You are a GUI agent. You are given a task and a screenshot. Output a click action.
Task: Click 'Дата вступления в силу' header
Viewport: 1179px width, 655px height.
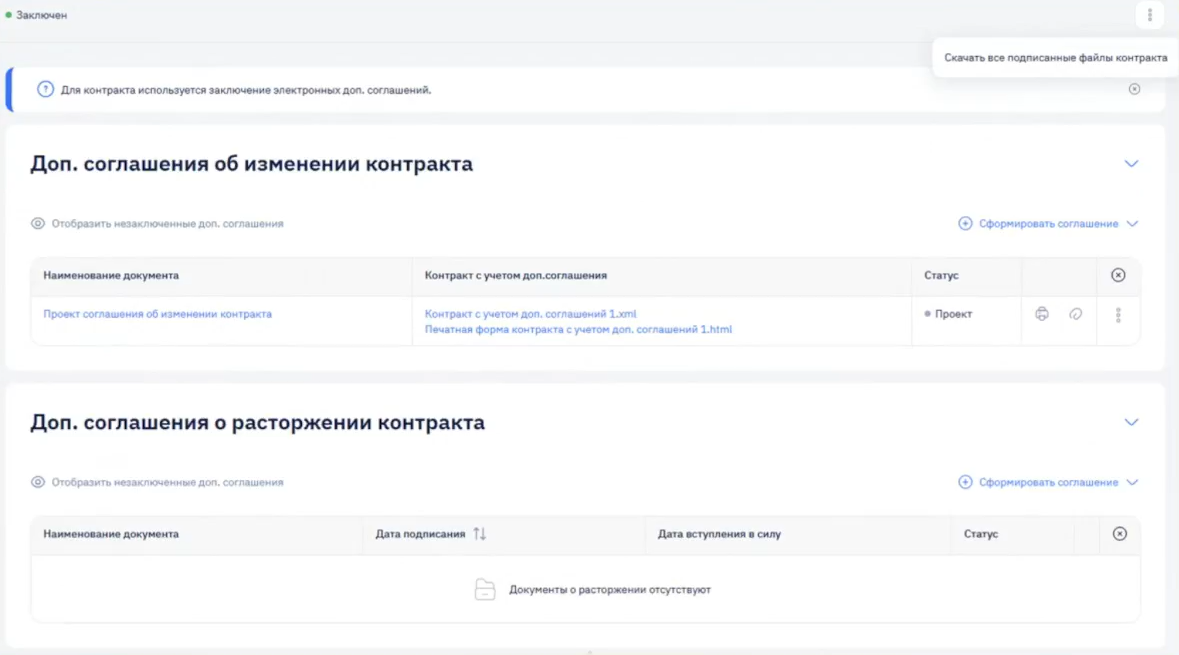[720, 534]
